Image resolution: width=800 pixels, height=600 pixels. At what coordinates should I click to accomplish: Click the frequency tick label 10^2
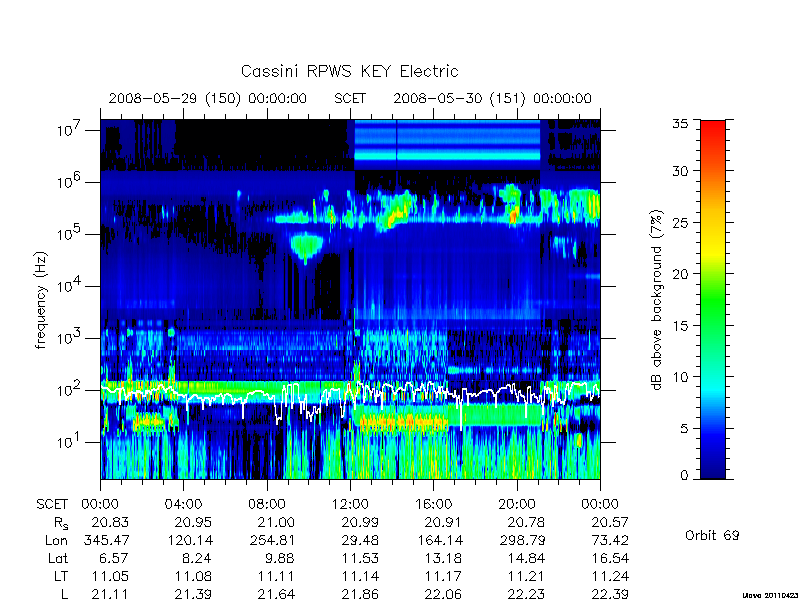pyautogui.click(x=70, y=390)
